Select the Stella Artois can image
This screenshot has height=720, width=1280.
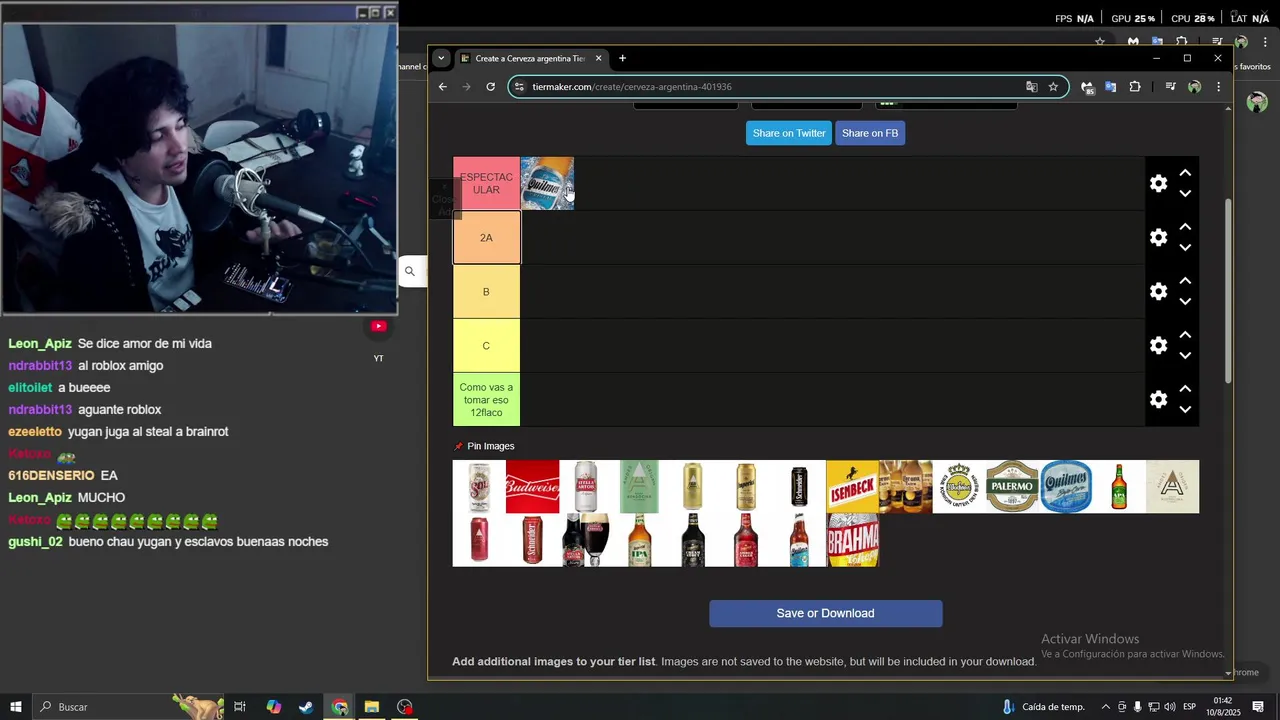[586, 487]
